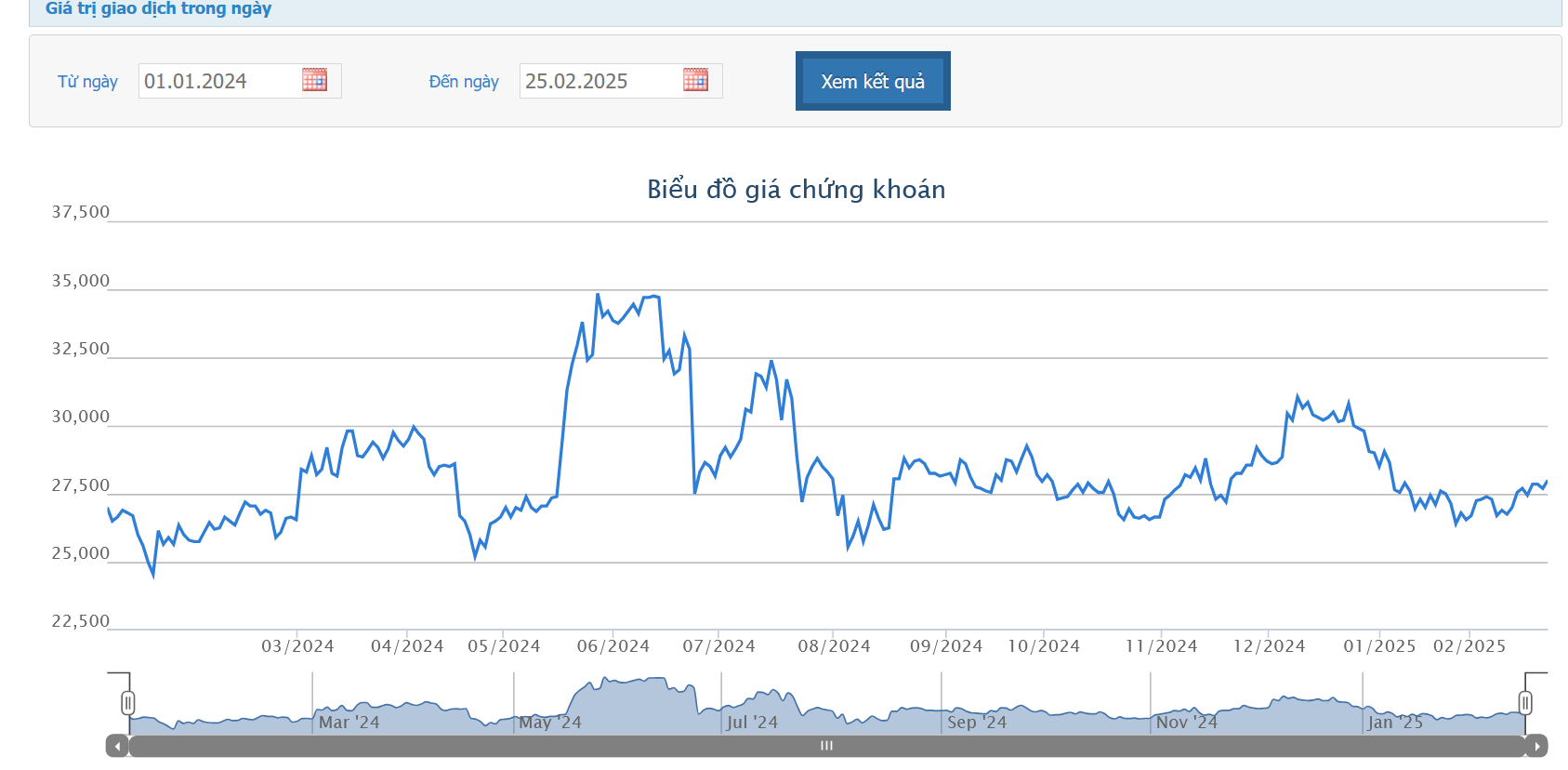Image resolution: width=1568 pixels, height=770 pixels.
Task: Click the 25,000 y-axis label
Action: pyautogui.click(x=80, y=553)
